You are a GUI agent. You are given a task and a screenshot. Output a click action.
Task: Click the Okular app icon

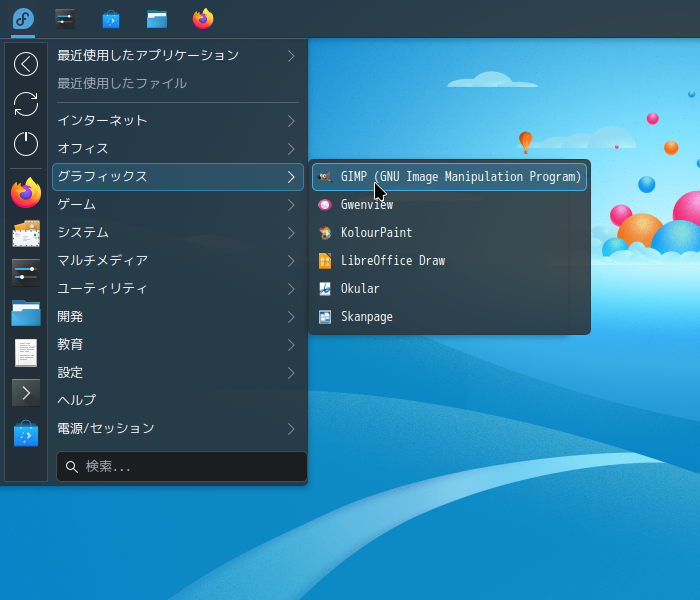pos(325,289)
